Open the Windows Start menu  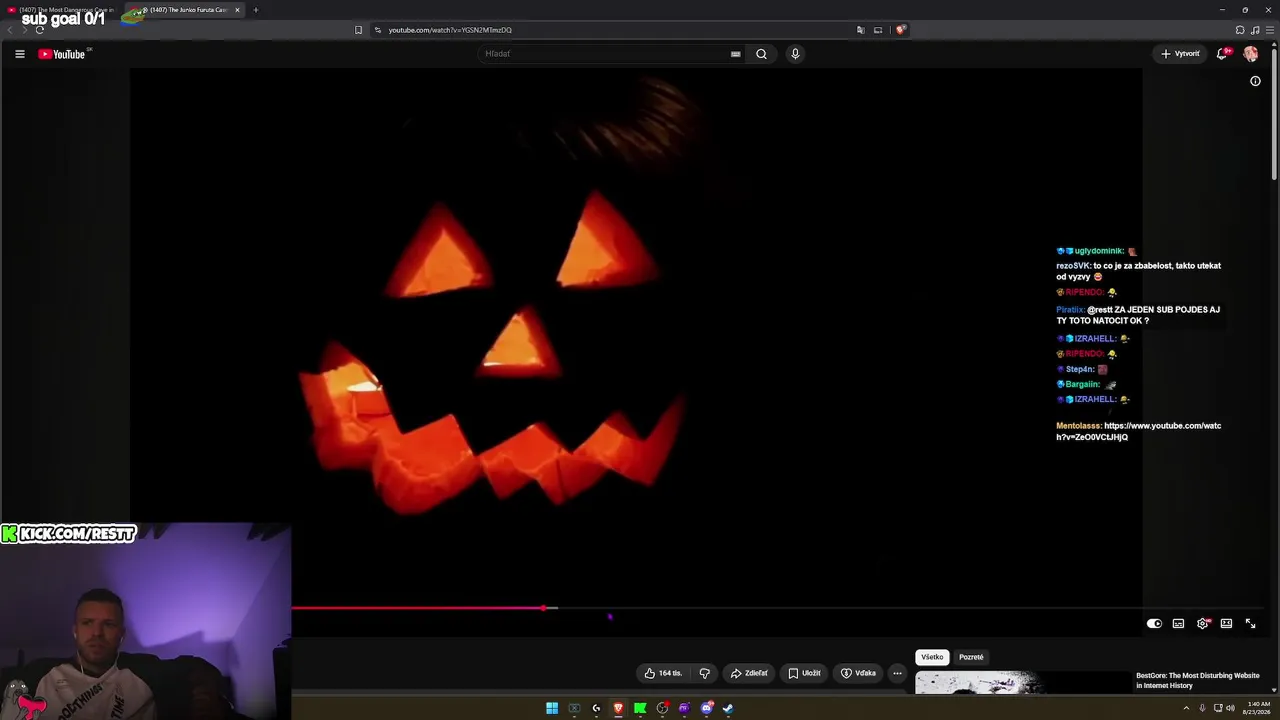[552, 708]
